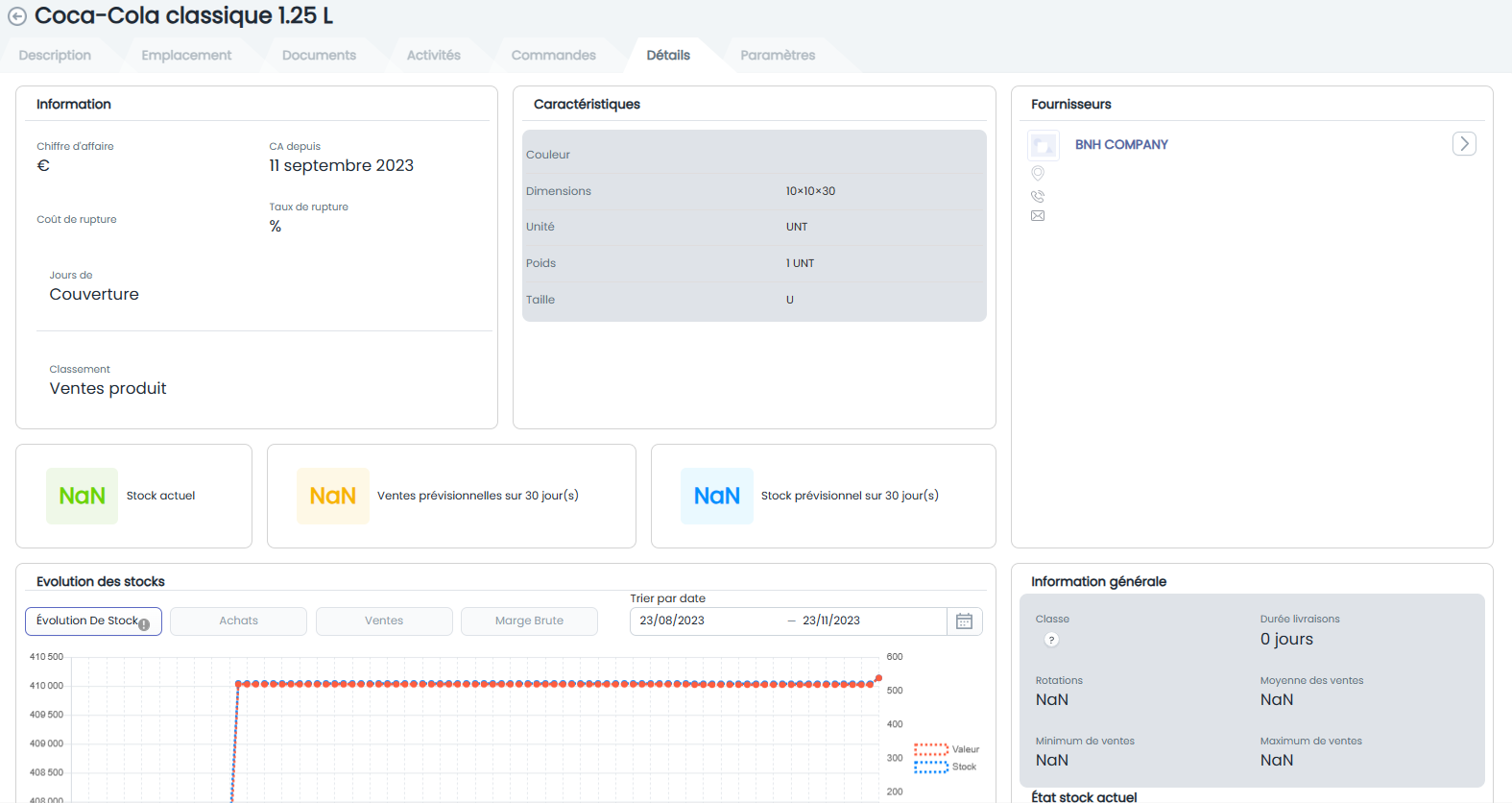
Task: Click the green NaN Stock actuel badge
Action: (82, 496)
